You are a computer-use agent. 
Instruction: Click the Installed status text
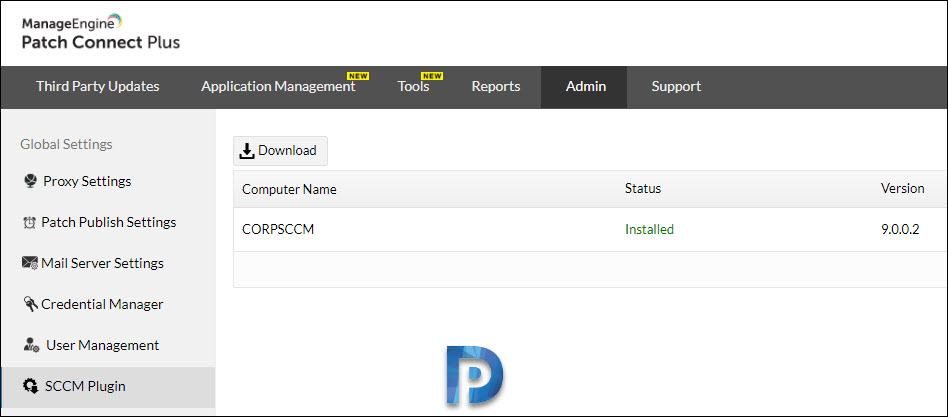coord(649,230)
